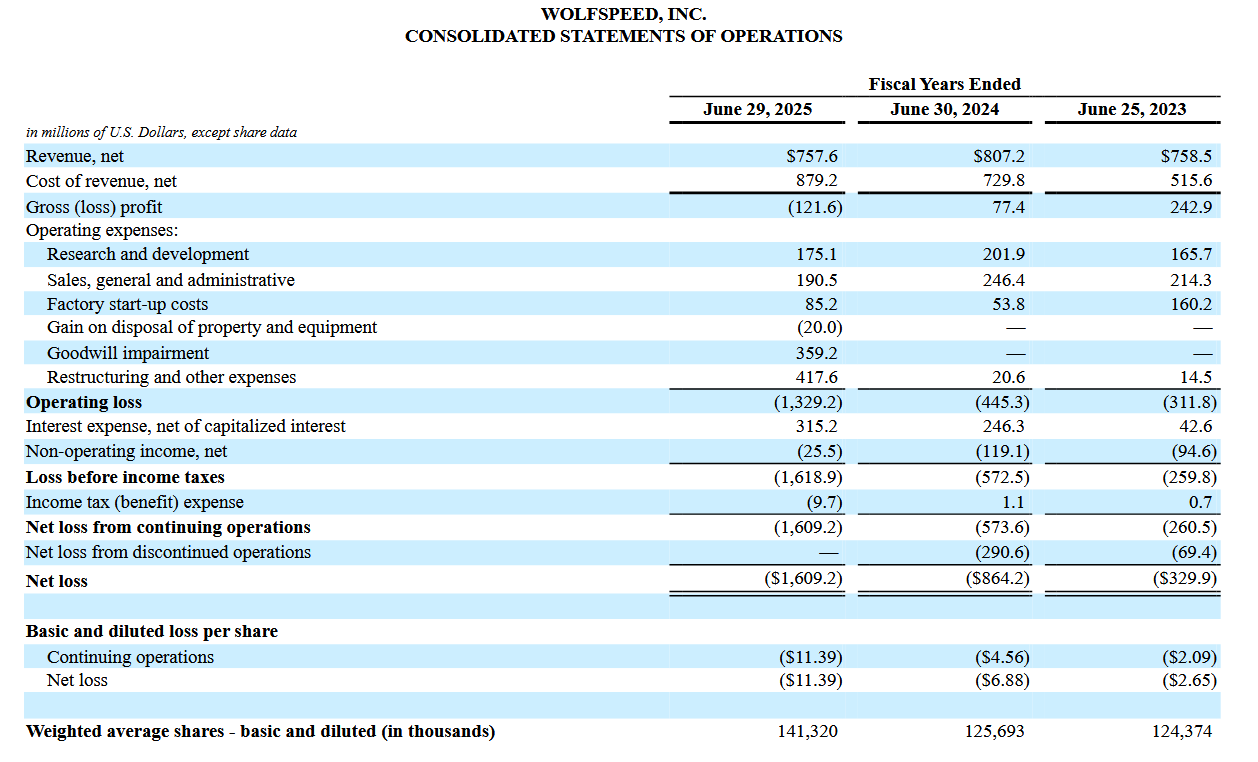Viewport: 1258px width, 762px height.
Task: Select the $758.5 revenue value
Action: click(x=1186, y=156)
